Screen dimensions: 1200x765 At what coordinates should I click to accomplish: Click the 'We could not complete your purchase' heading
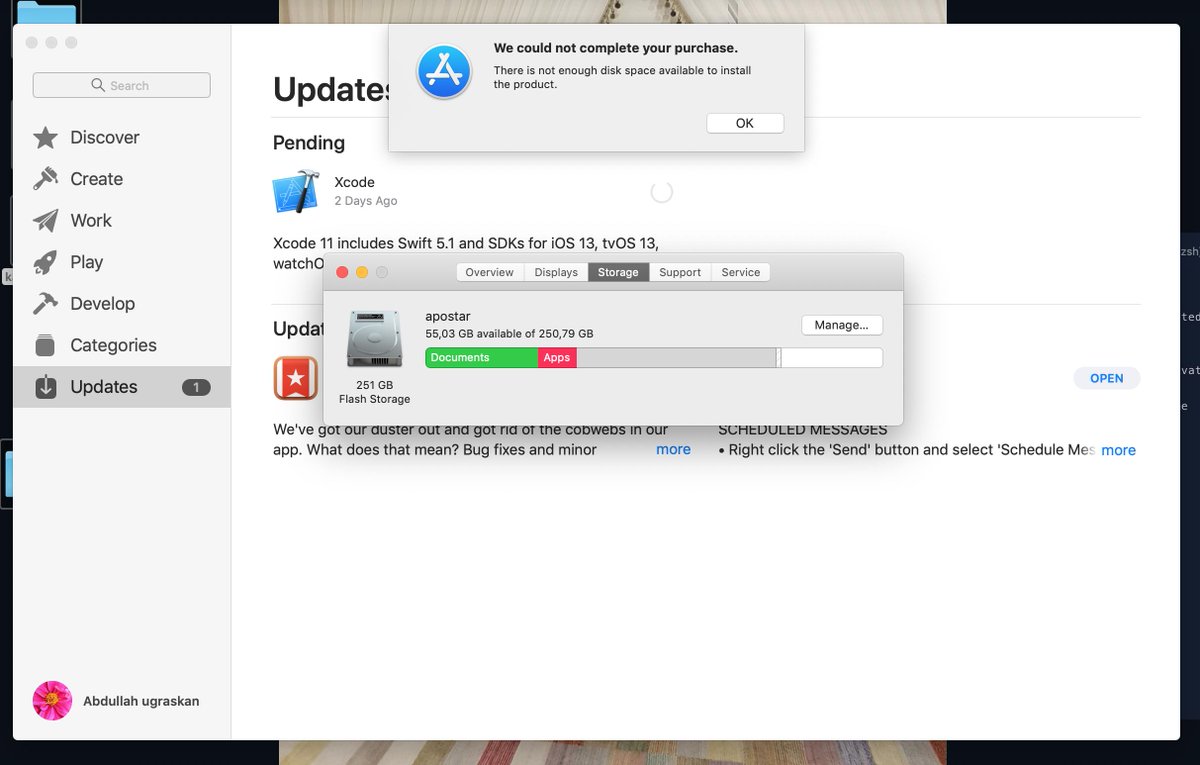616,48
